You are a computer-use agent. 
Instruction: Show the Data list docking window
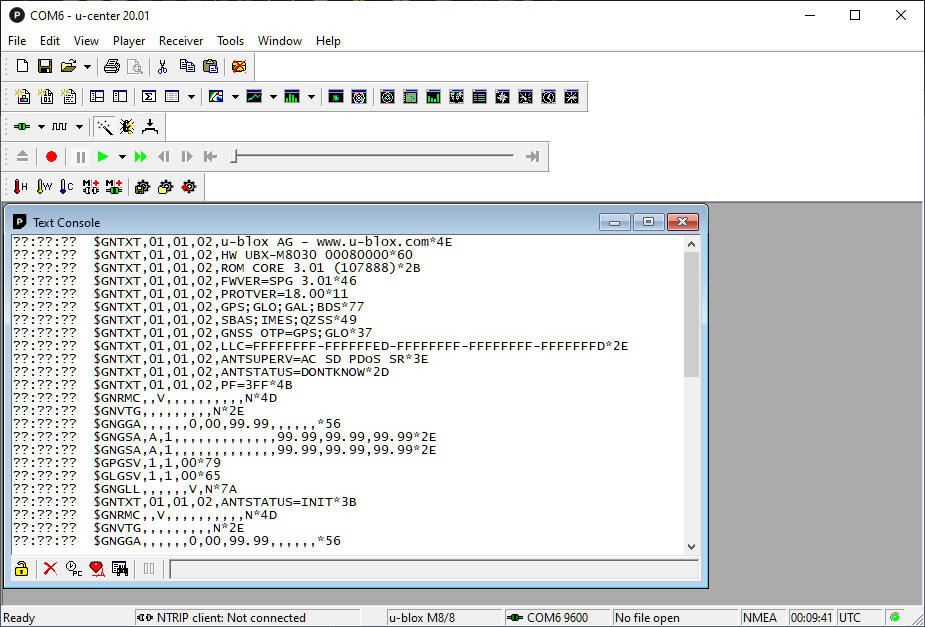[479, 97]
